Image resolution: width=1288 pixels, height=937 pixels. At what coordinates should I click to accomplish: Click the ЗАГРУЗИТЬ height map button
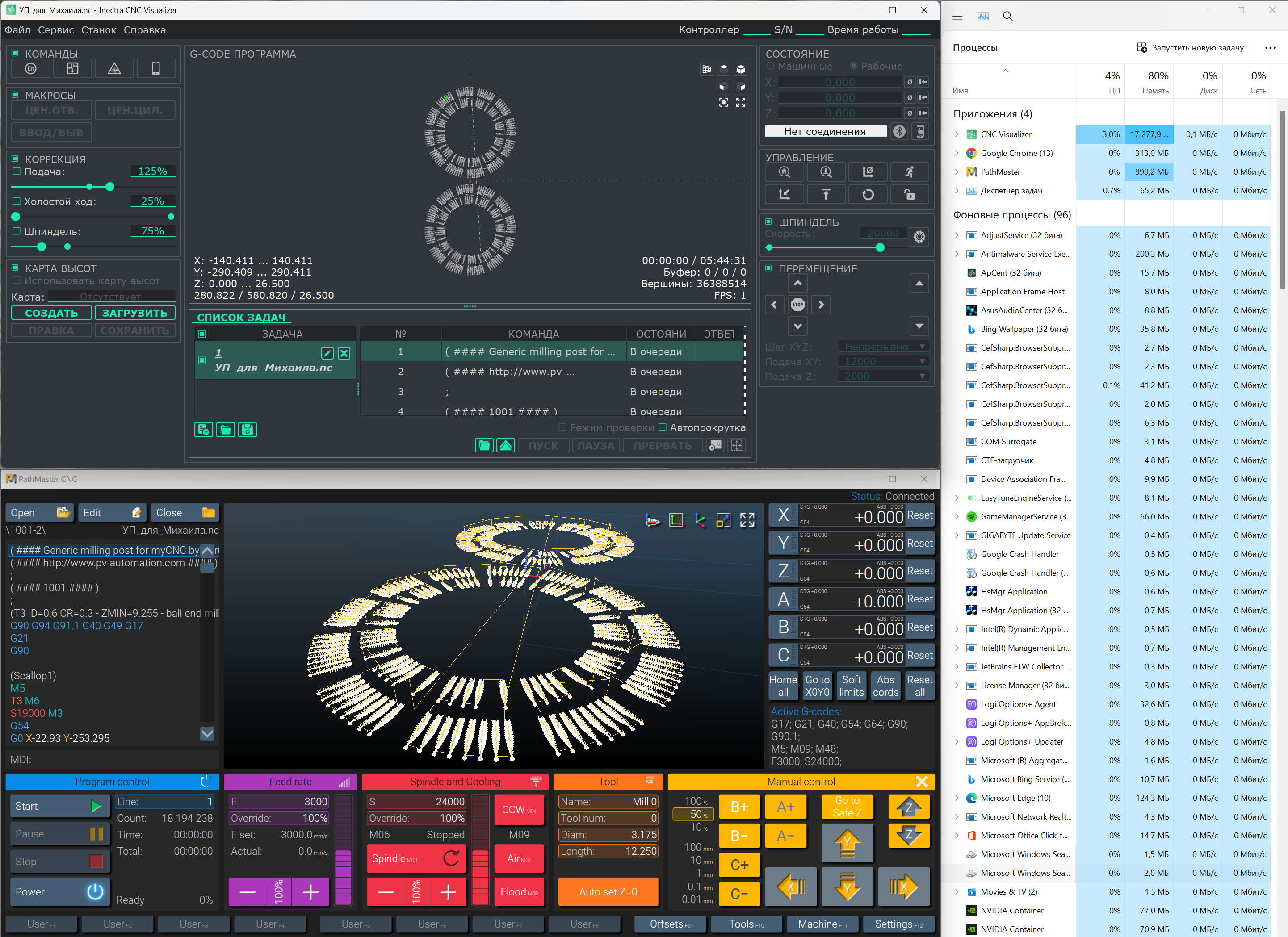[x=134, y=313]
